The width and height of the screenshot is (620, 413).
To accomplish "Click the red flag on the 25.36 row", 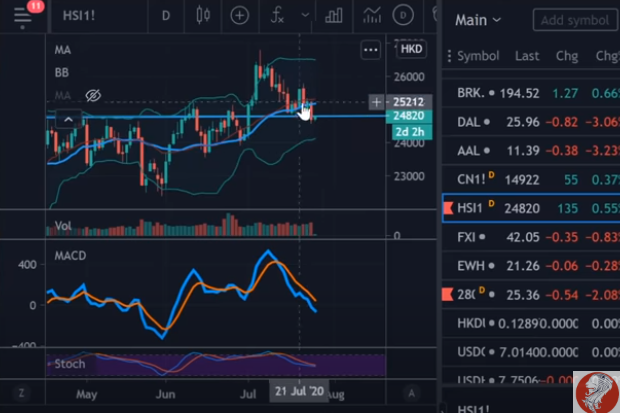I will (448, 294).
